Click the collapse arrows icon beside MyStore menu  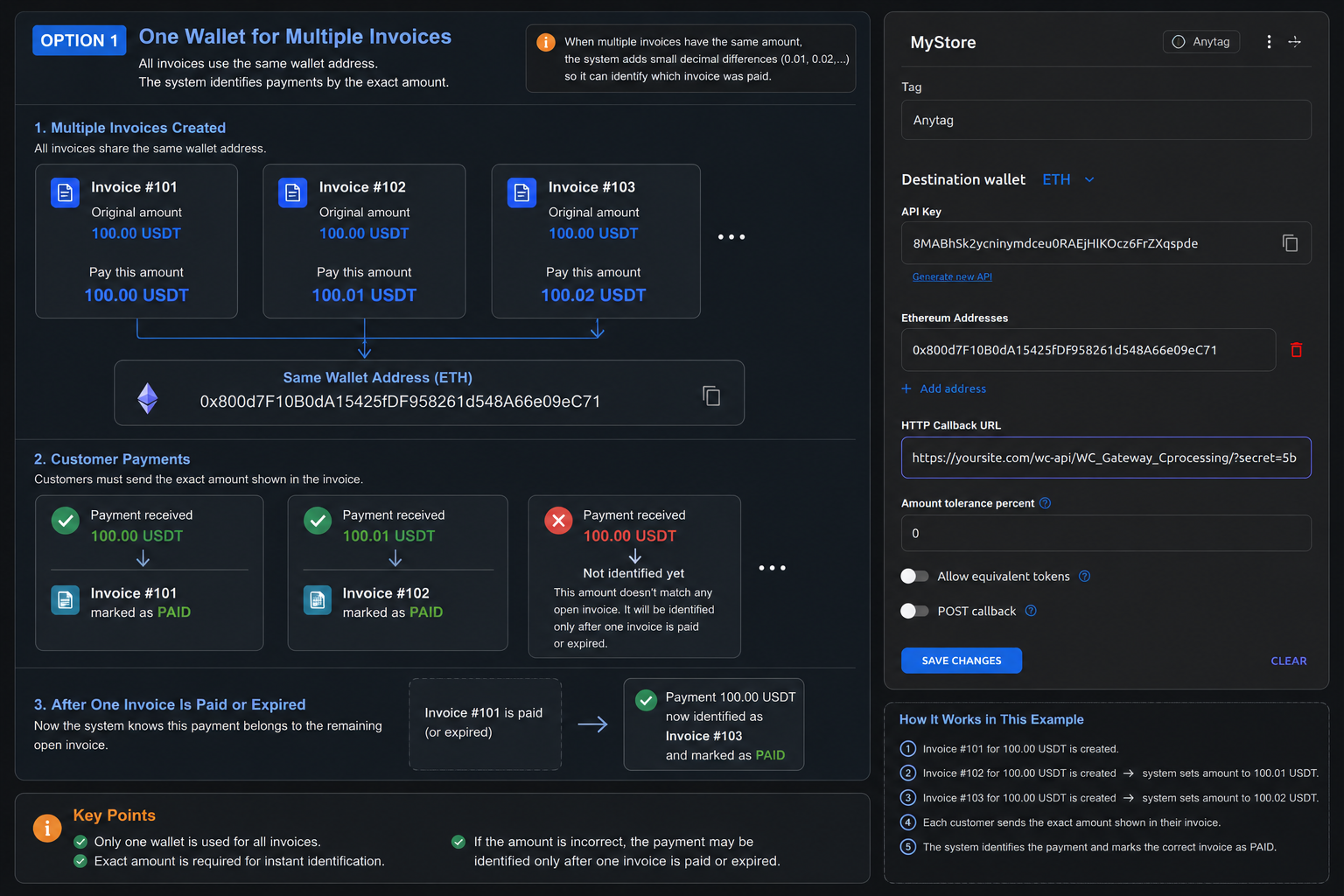pos(1295,42)
